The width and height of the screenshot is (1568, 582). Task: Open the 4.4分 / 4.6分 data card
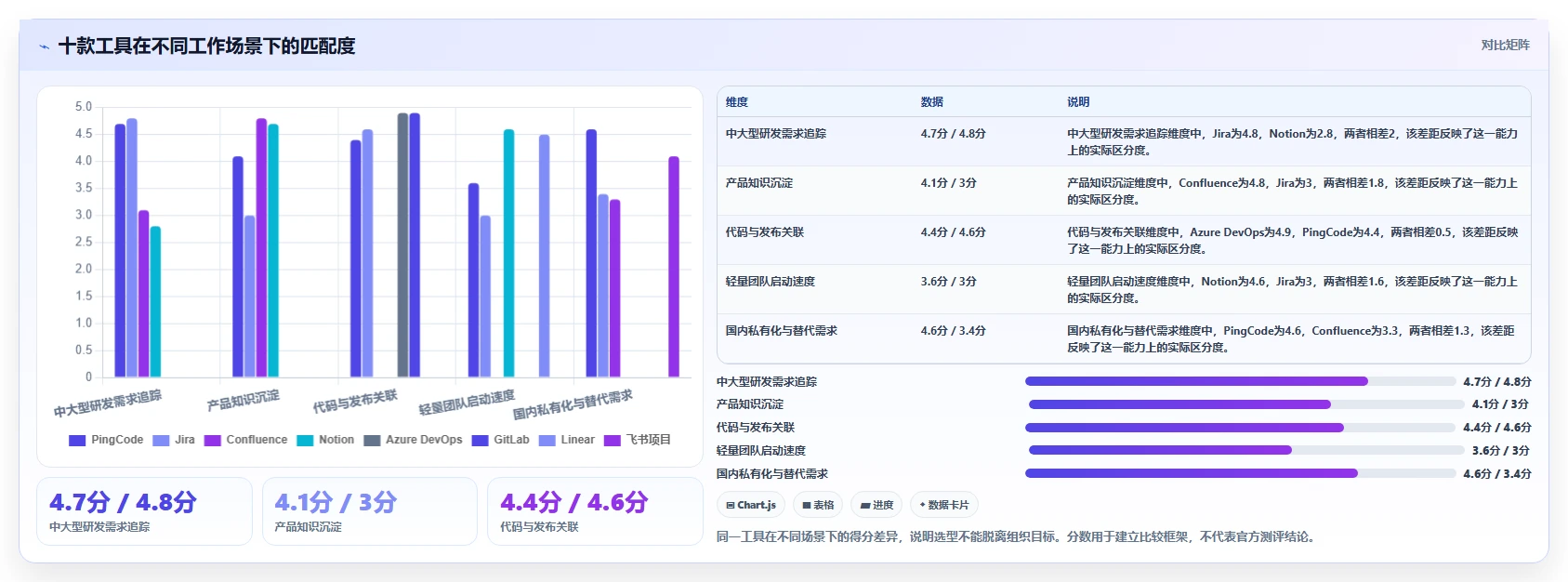click(x=595, y=511)
